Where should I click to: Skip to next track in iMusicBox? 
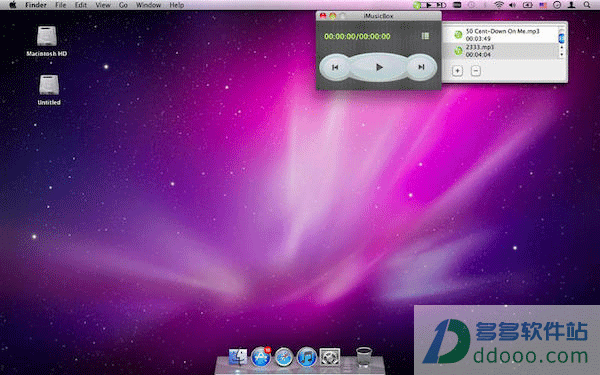(421, 67)
